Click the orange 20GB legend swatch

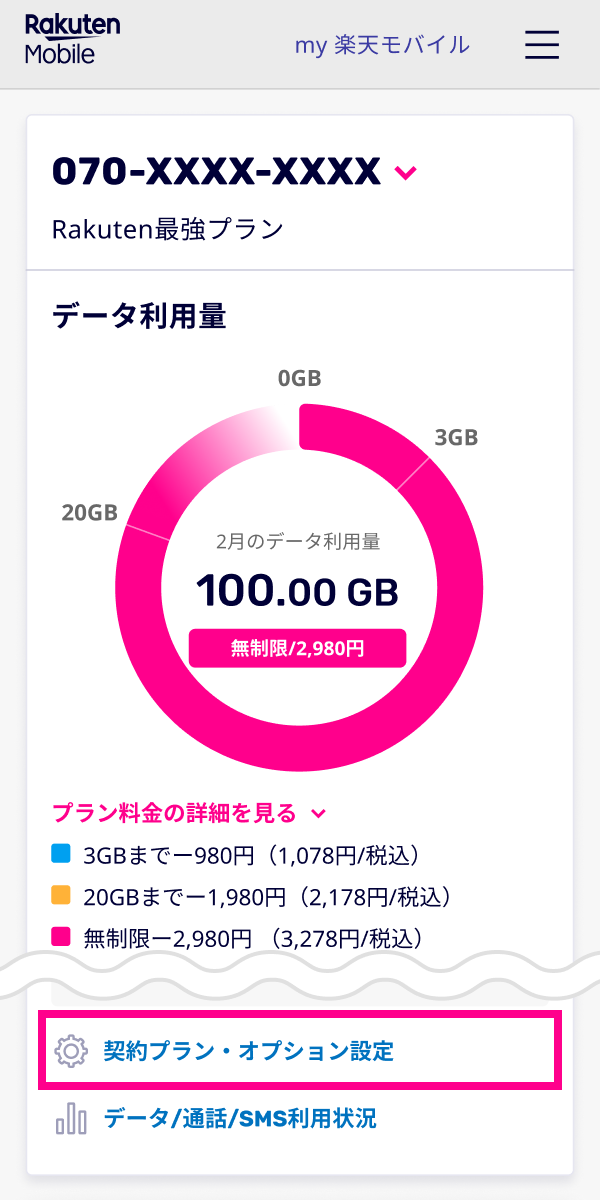click(61, 897)
